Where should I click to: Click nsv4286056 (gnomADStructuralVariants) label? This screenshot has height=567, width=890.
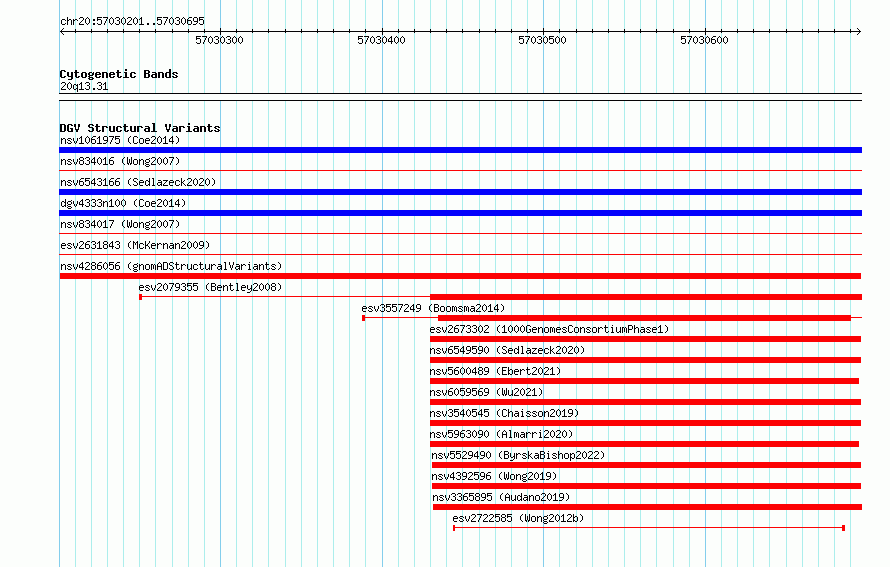(x=171, y=266)
